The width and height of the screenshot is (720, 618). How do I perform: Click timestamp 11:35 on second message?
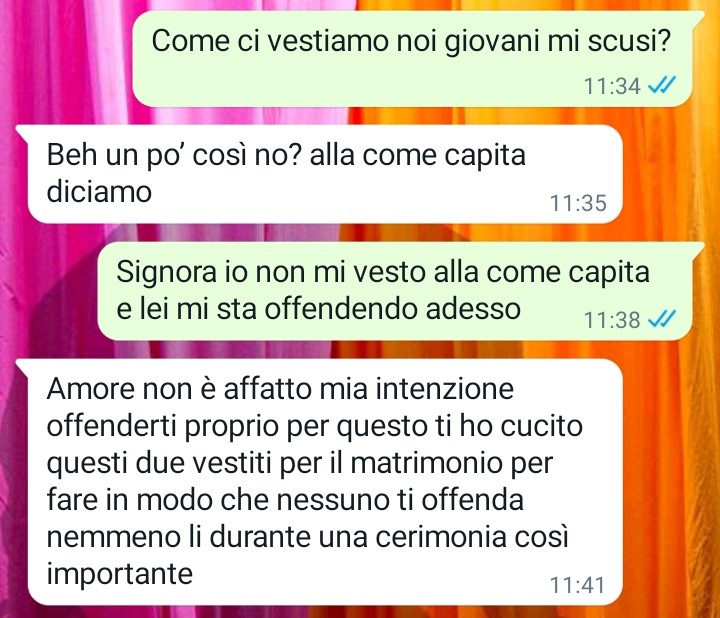click(x=578, y=203)
